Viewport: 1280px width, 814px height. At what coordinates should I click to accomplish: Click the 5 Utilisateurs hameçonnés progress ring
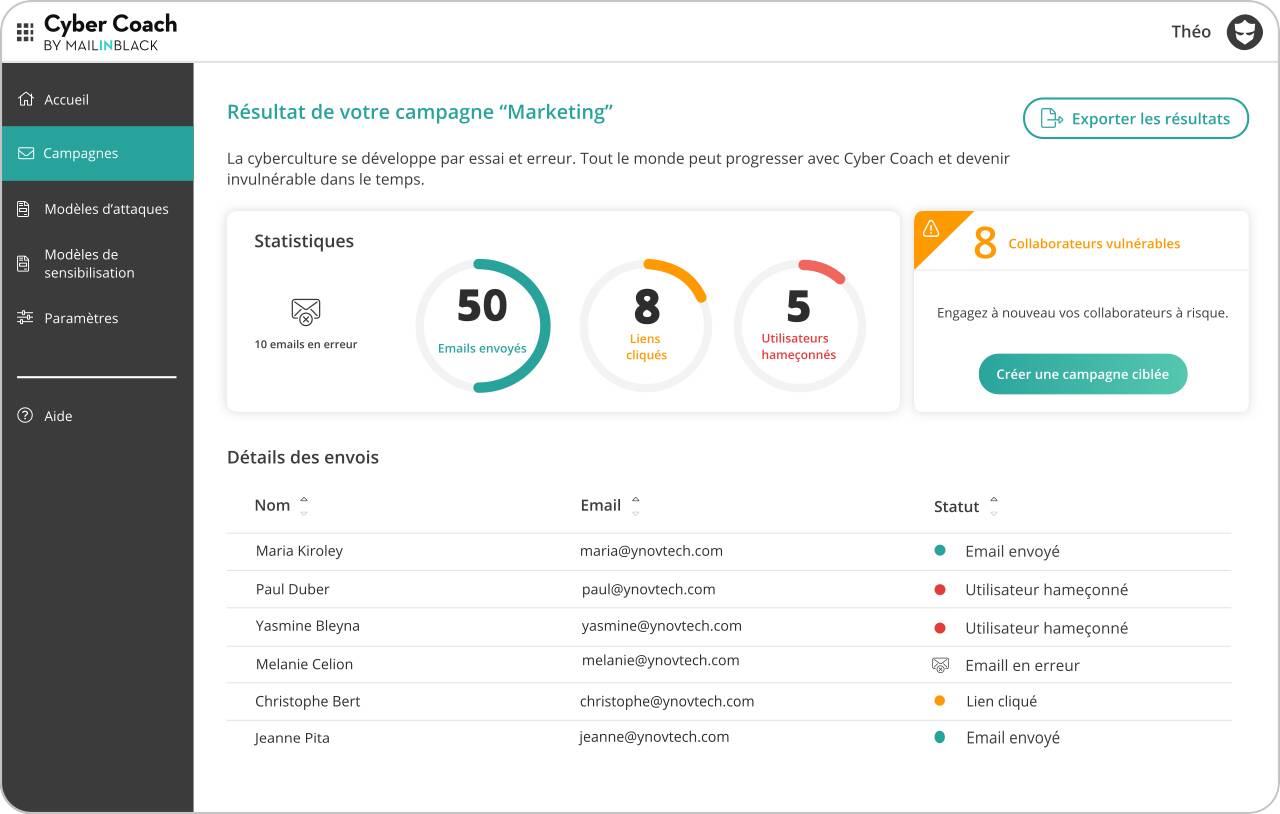799,325
